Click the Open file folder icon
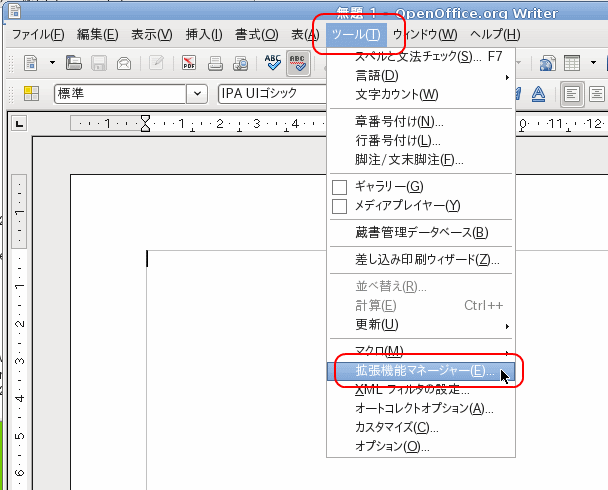The height and width of the screenshot is (490, 608). 73,64
